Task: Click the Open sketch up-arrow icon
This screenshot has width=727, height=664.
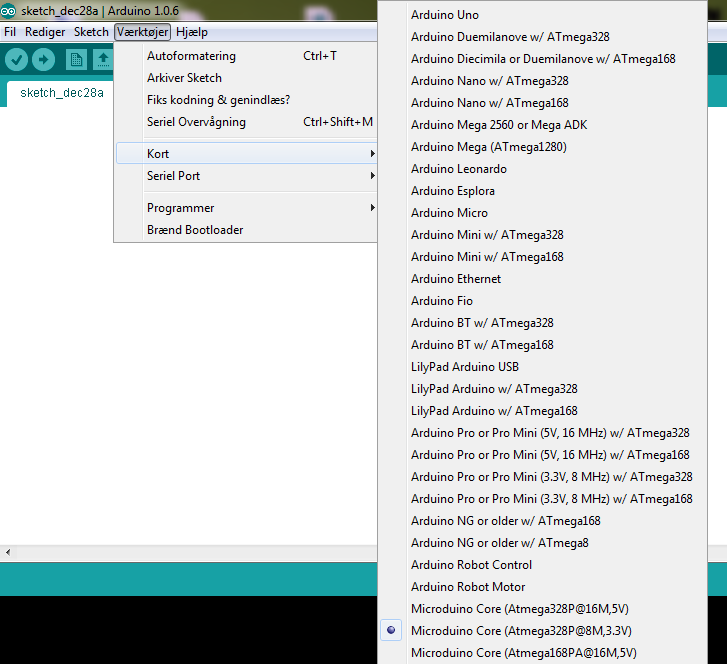Action: click(x=103, y=59)
